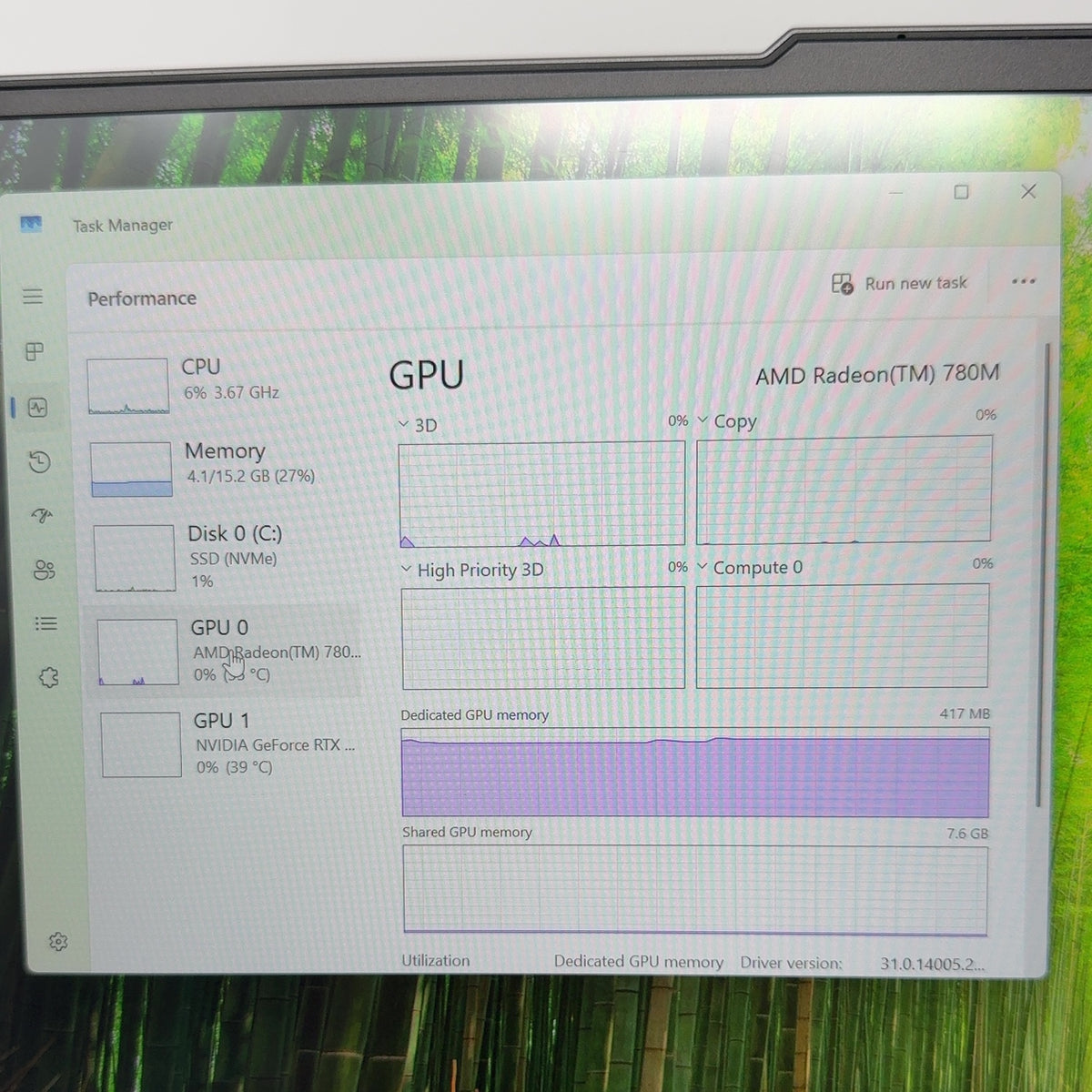Image resolution: width=1092 pixels, height=1092 pixels.
Task: Maximize the Task Manager window
Action: click(961, 192)
